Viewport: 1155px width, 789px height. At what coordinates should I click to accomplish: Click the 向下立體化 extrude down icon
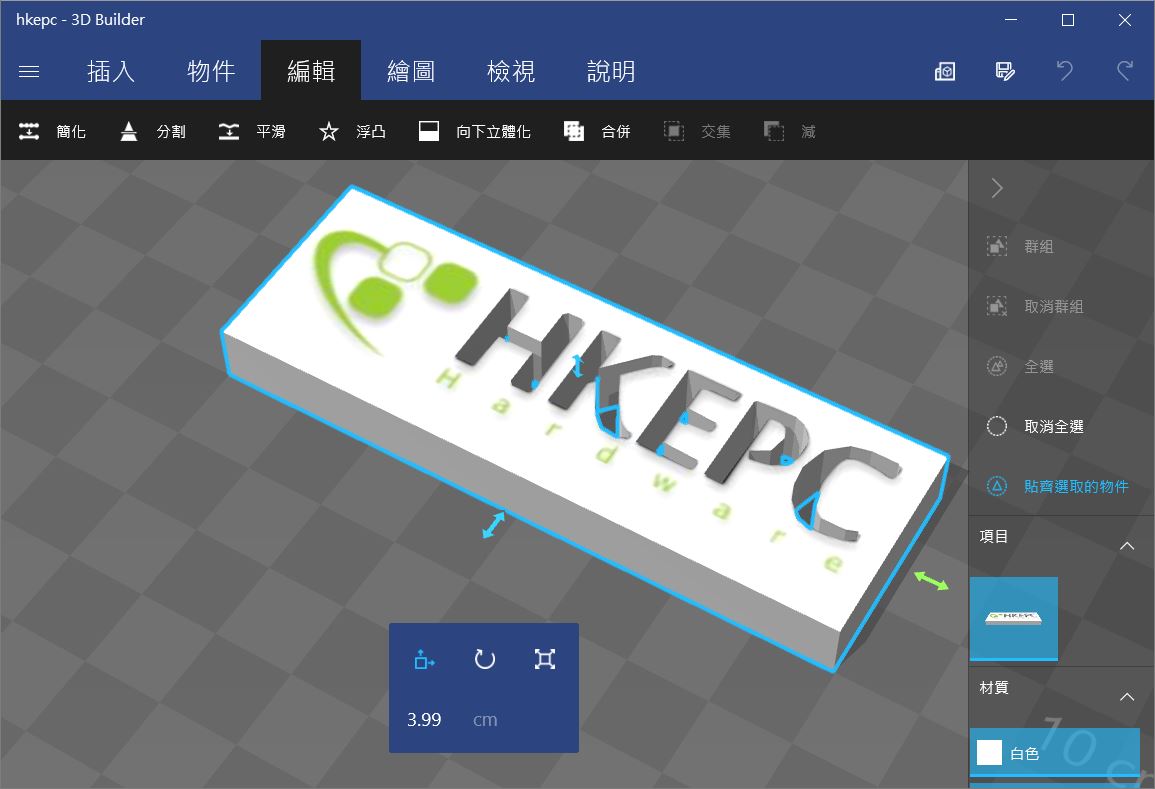click(x=429, y=131)
